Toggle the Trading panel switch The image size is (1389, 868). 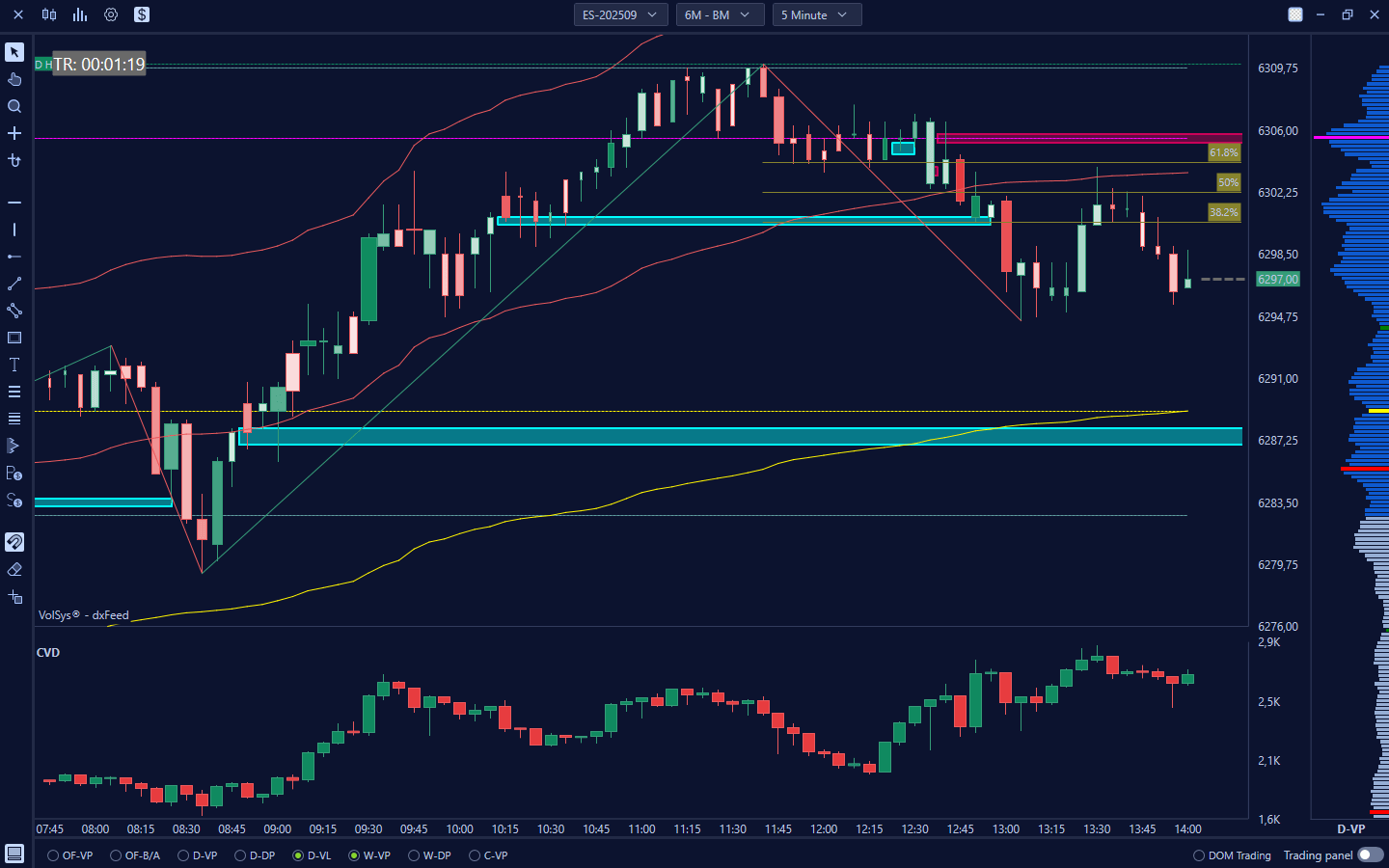(1370, 854)
